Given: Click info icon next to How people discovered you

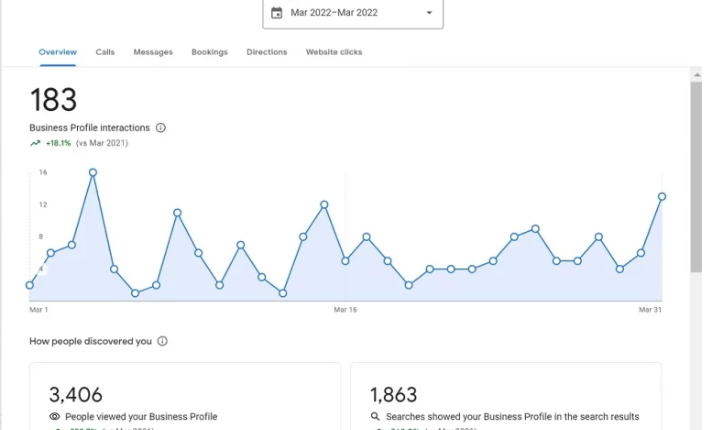Looking at the screenshot, I should (163, 341).
